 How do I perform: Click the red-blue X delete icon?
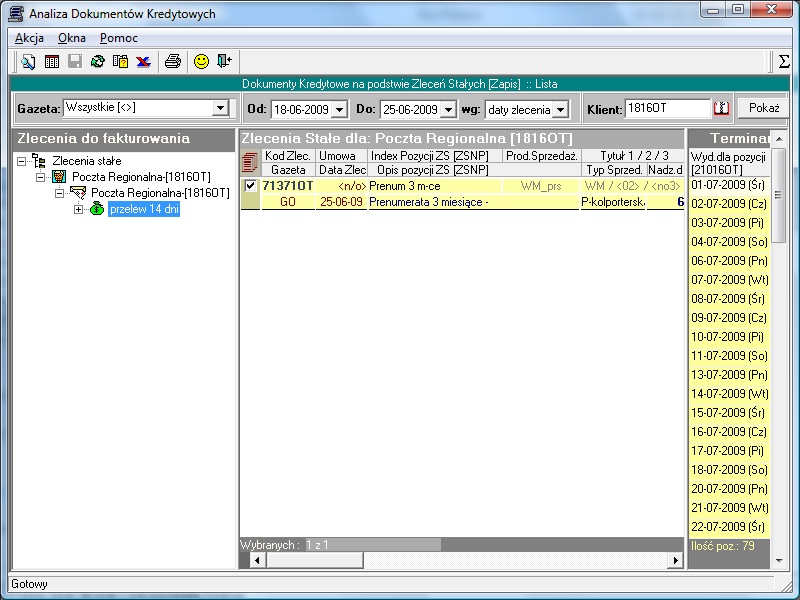[143, 62]
